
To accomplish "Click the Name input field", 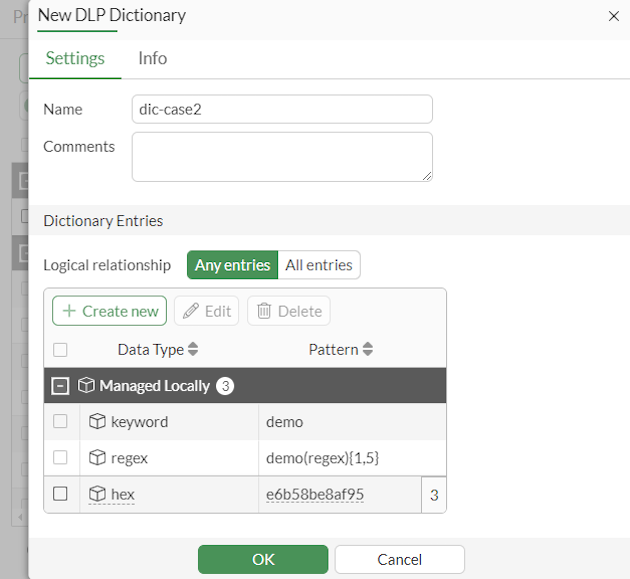I will 282,109.
